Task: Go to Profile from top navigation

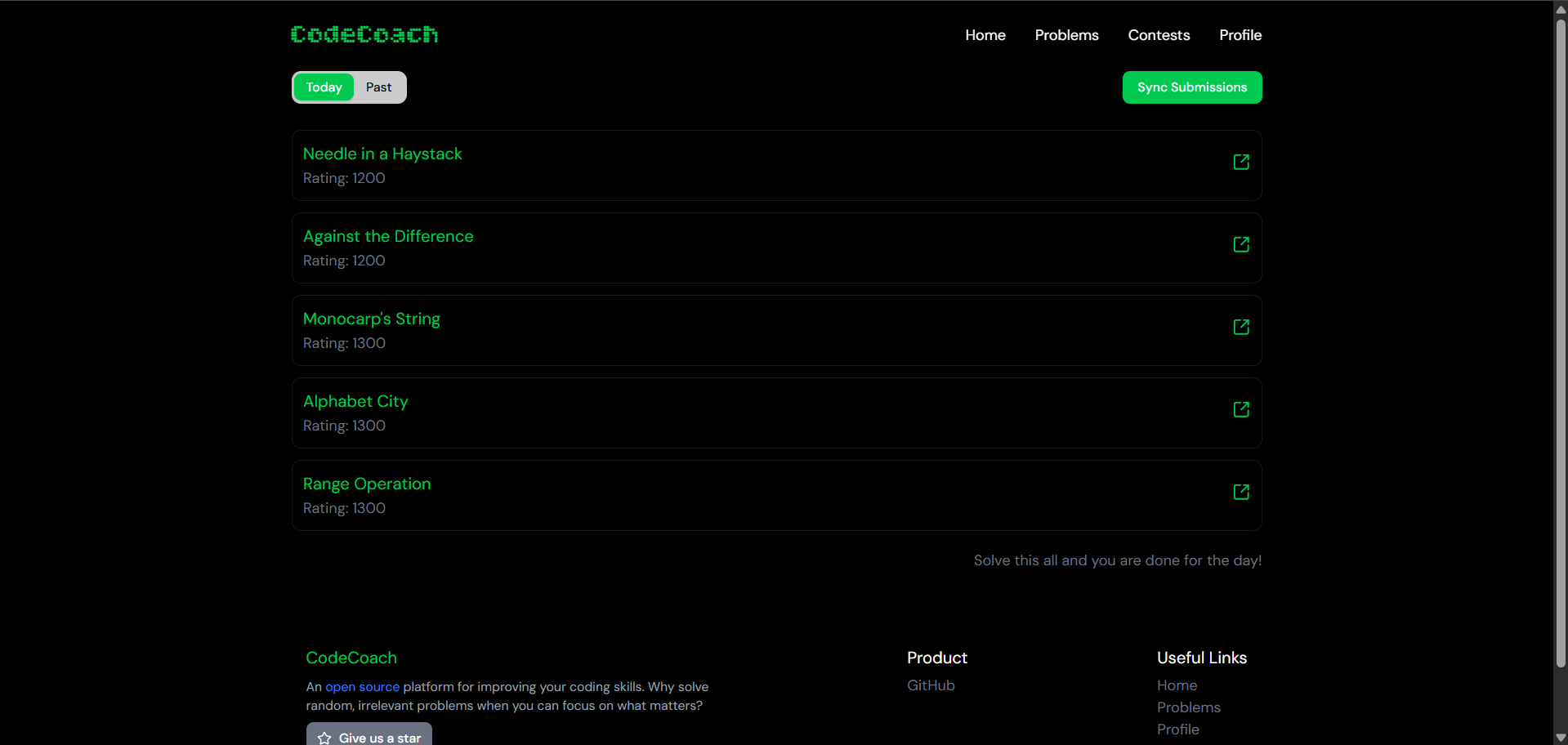Action: [x=1240, y=35]
